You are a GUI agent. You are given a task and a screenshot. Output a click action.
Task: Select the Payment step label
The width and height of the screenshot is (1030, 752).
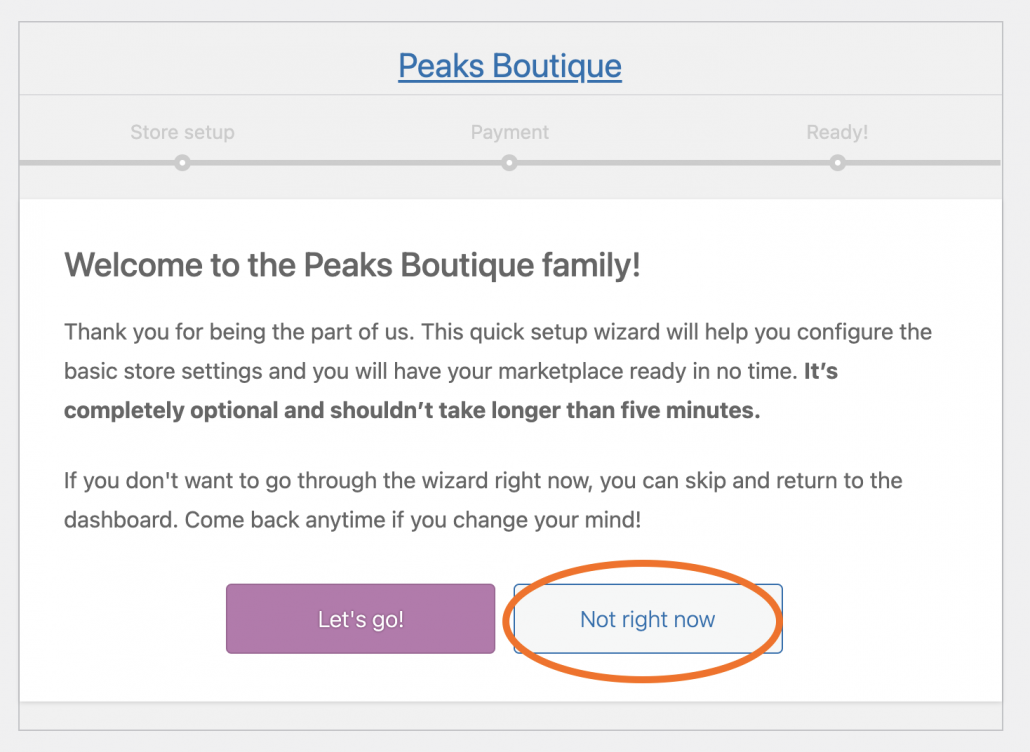coord(510,132)
